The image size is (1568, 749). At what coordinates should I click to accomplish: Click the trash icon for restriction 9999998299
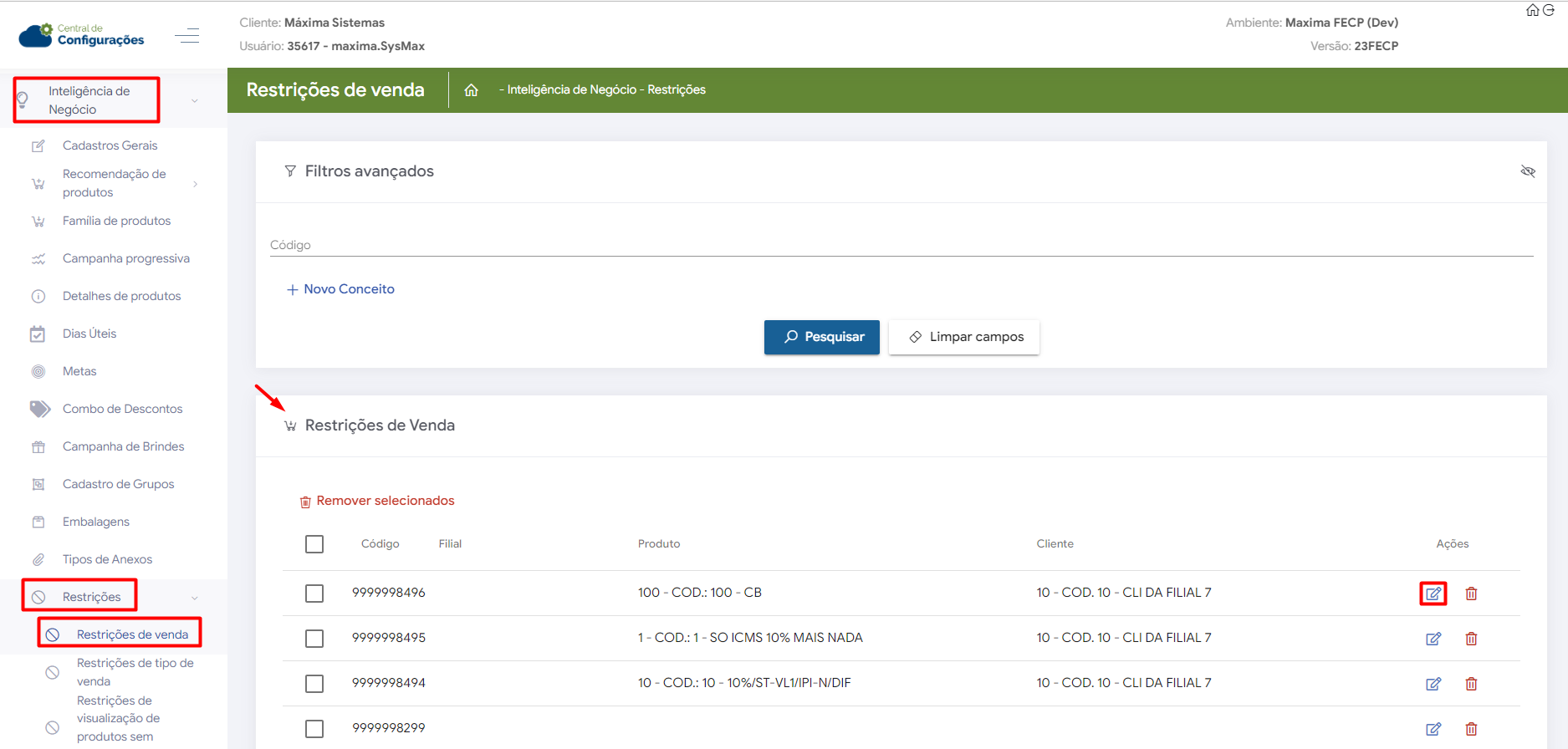coord(1471,729)
